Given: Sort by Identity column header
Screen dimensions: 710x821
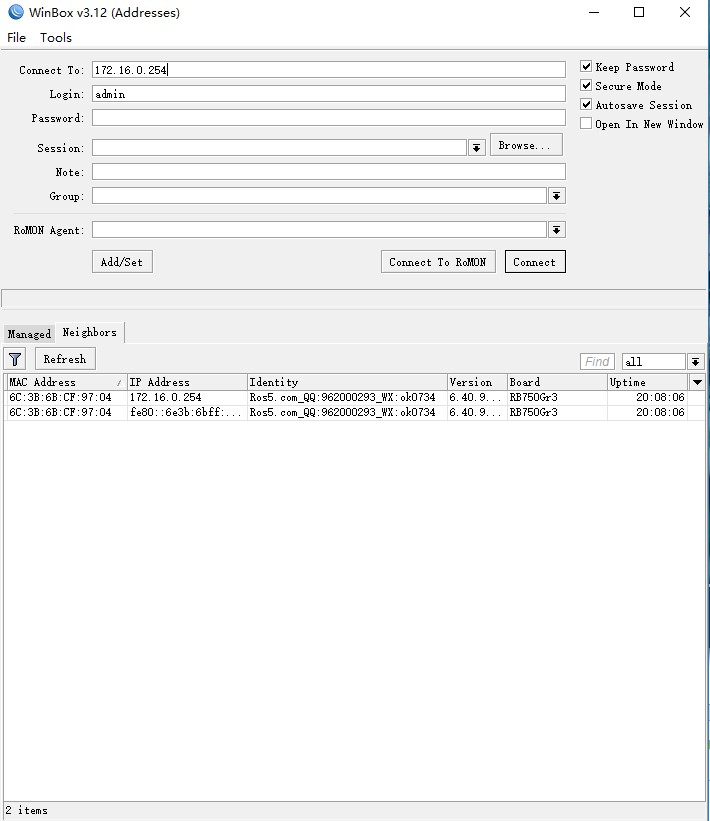Looking at the screenshot, I should (x=347, y=382).
